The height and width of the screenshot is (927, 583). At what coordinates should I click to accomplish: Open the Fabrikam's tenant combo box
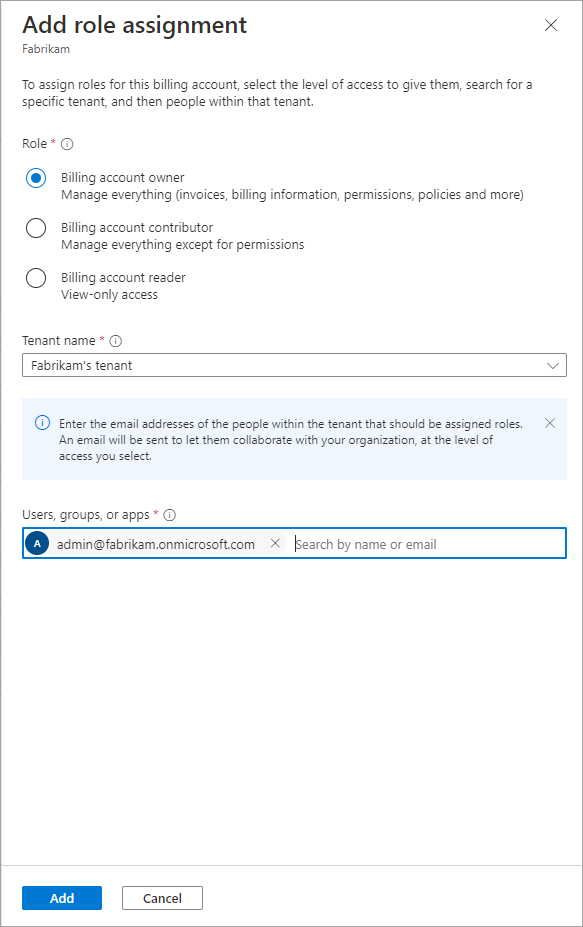(294, 365)
